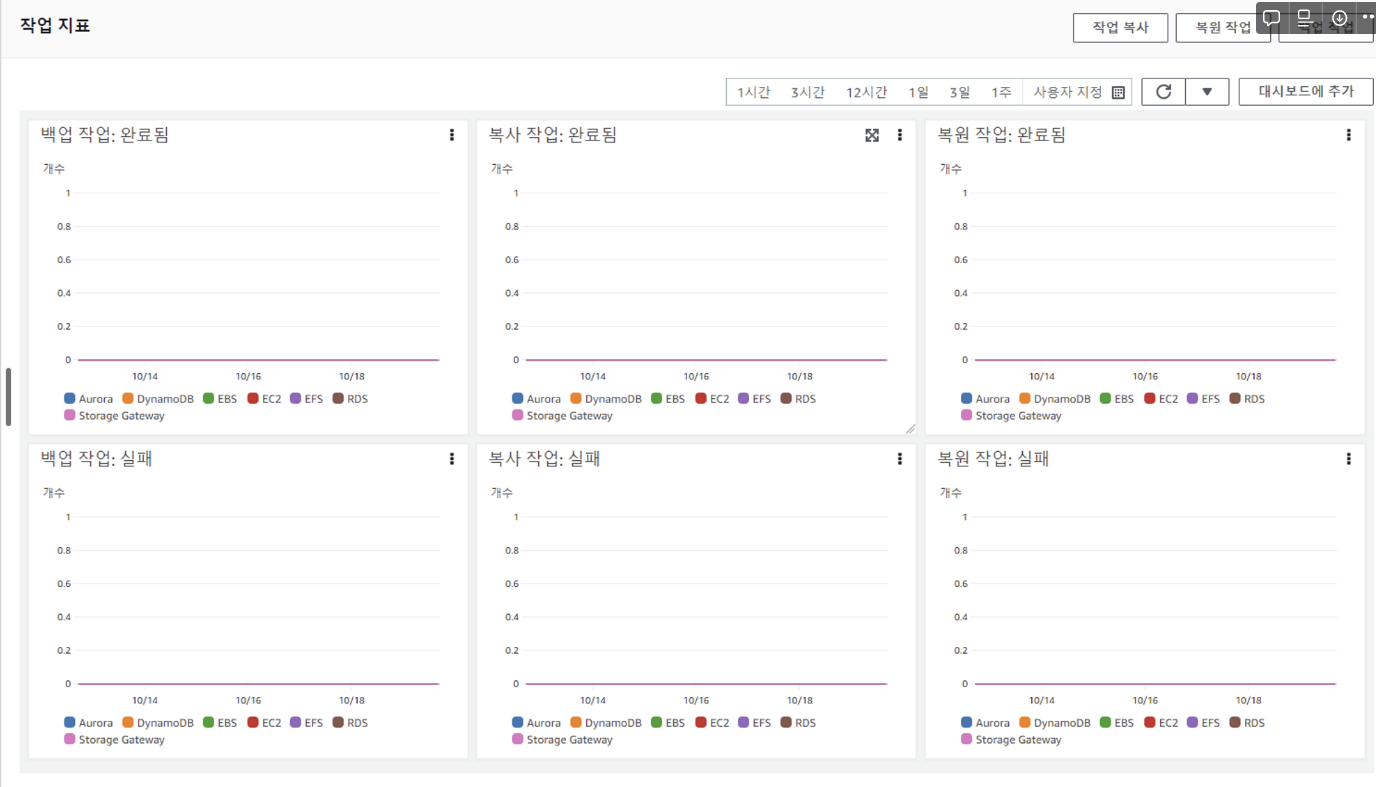Click the 작업 지표 page heading
Viewport: 1376px width, 787px height.
click(x=55, y=26)
